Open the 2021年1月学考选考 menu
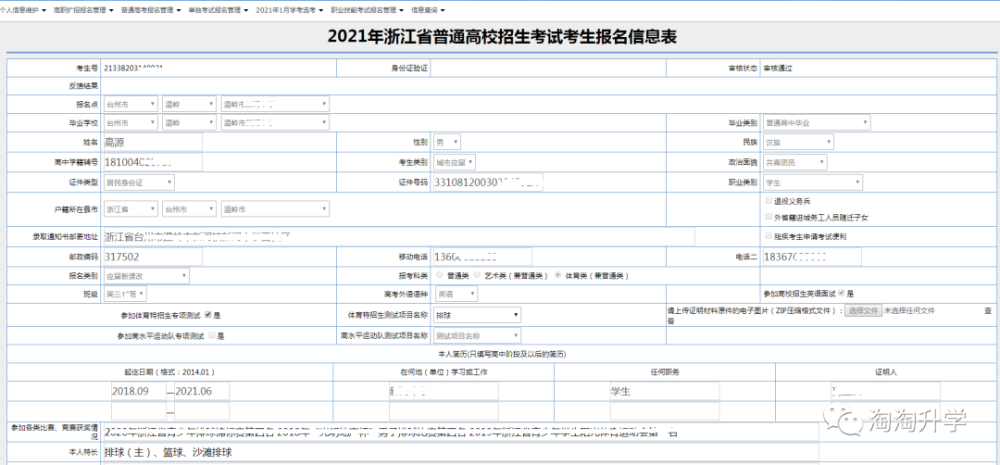Image resolution: width=1000 pixels, height=465 pixels. click(290, 10)
